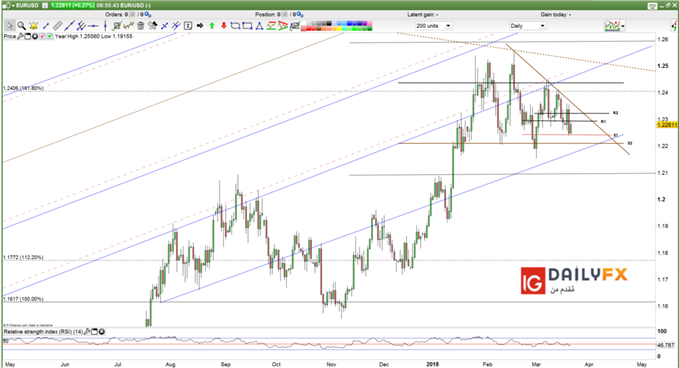679x368 pixels.
Task: Select the short line segment drawing tool
Action: (46, 26)
